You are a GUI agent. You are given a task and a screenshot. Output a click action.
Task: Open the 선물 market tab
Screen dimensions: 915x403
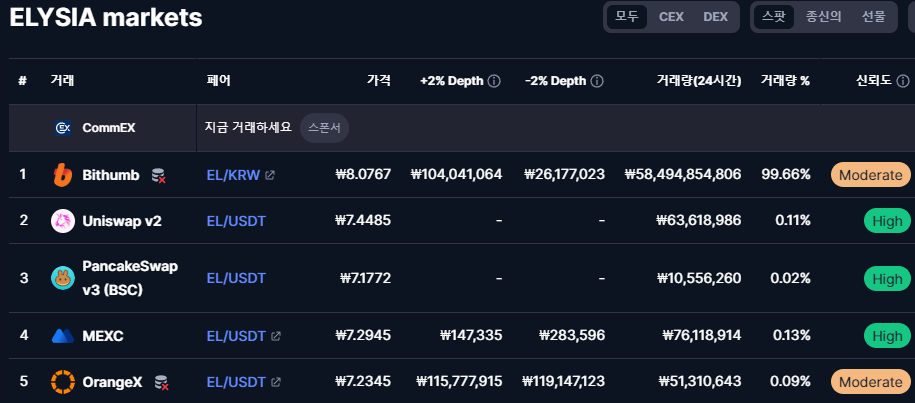coord(873,17)
